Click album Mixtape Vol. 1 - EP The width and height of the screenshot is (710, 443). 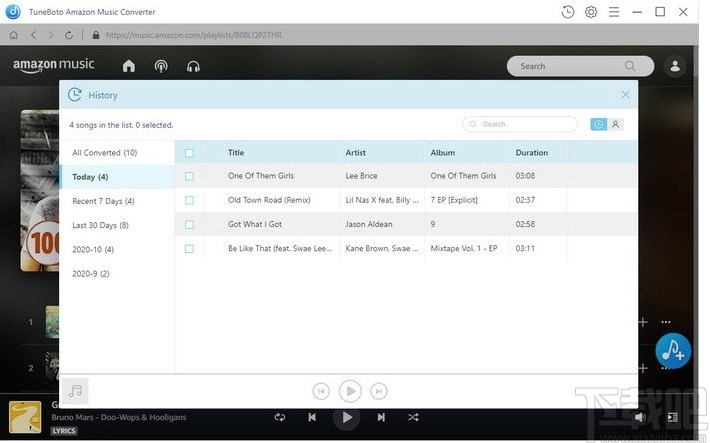[x=464, y=248]
